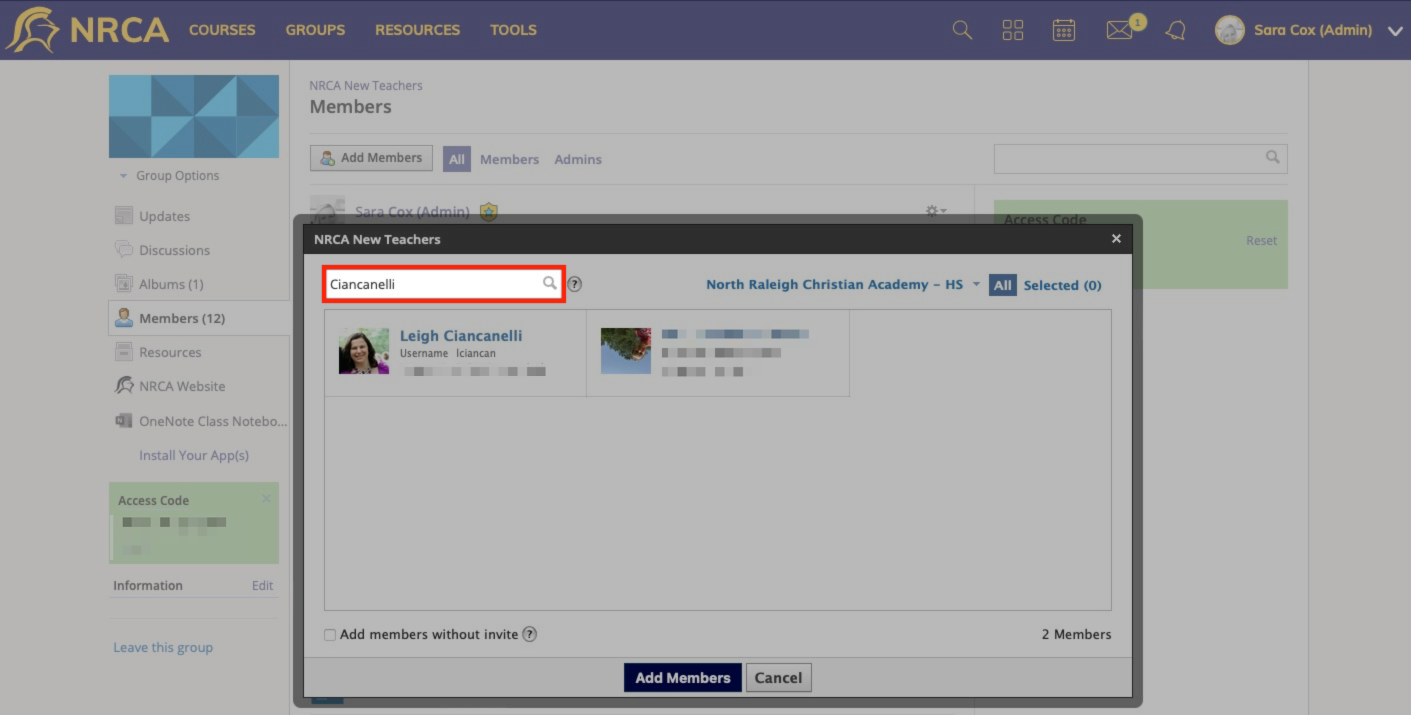Image resolution: width=1411 pixels, height=715 pixels.
Task: Open the RESOURCES menu
Action: pyautogui.click(x=418, y=30)
